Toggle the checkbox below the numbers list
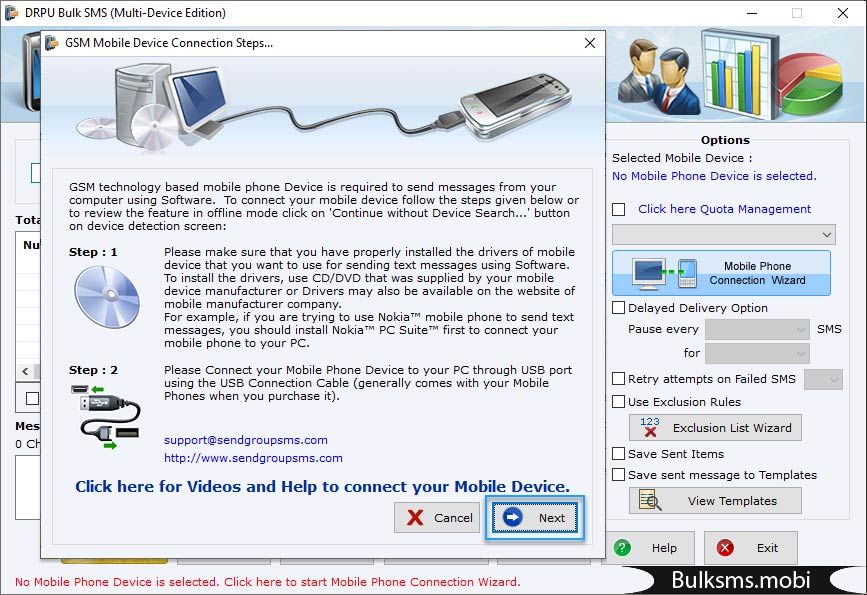 click(33, 399)
